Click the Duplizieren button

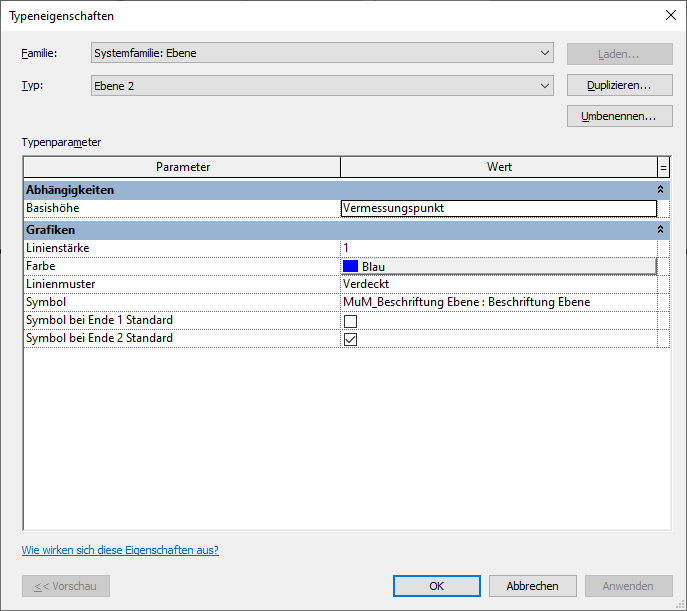(620, 85)
